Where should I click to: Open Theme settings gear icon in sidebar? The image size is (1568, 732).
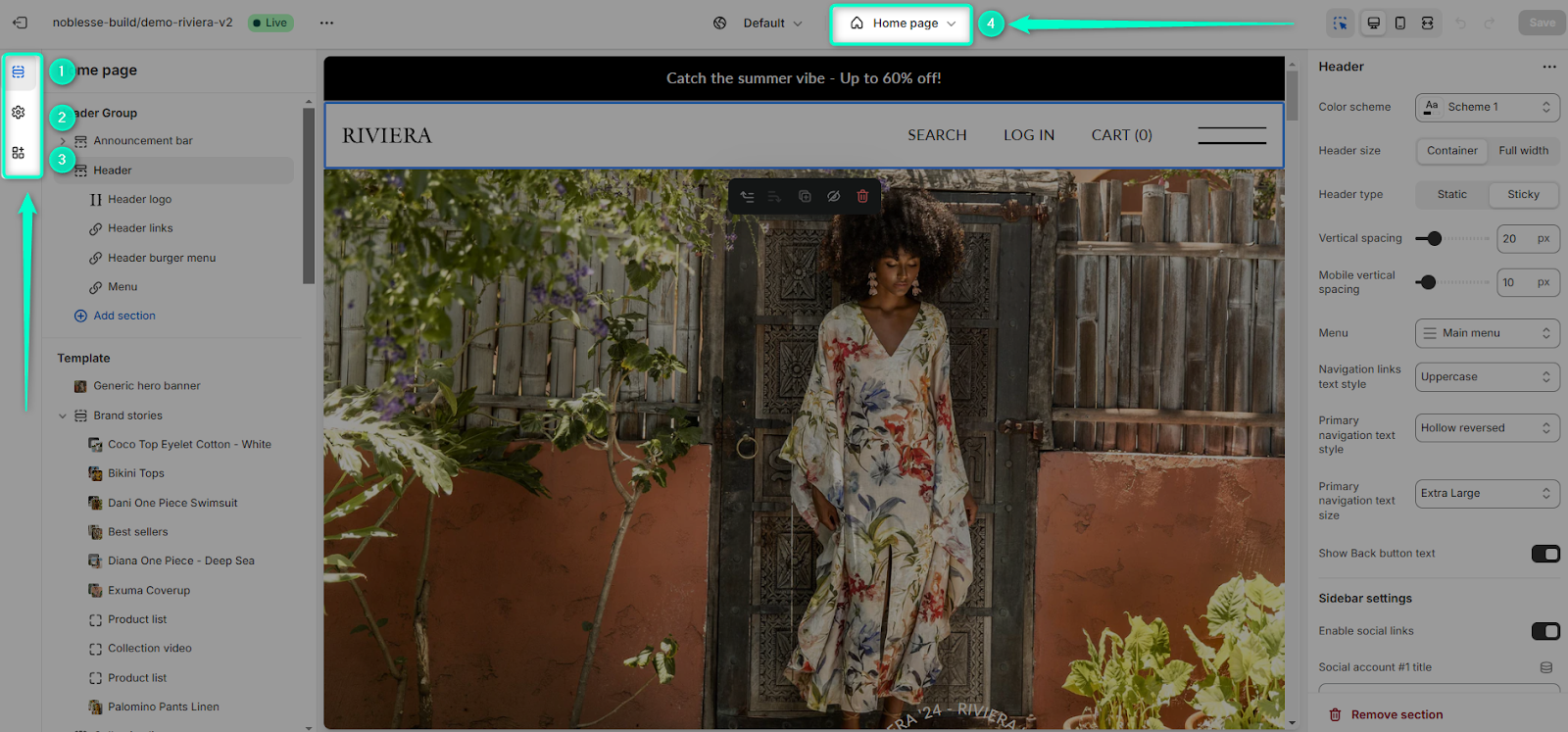(19, 113)
